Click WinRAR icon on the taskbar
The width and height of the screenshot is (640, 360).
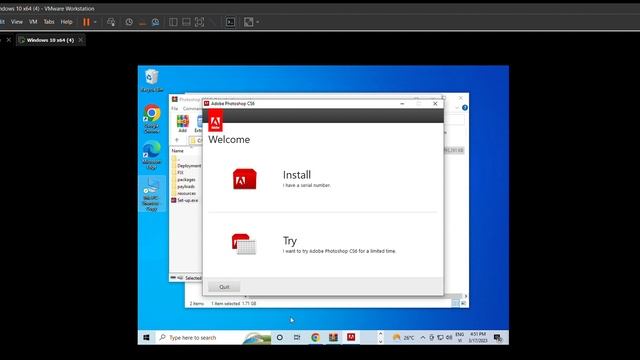pyautogui.click(x=333, y=338)
